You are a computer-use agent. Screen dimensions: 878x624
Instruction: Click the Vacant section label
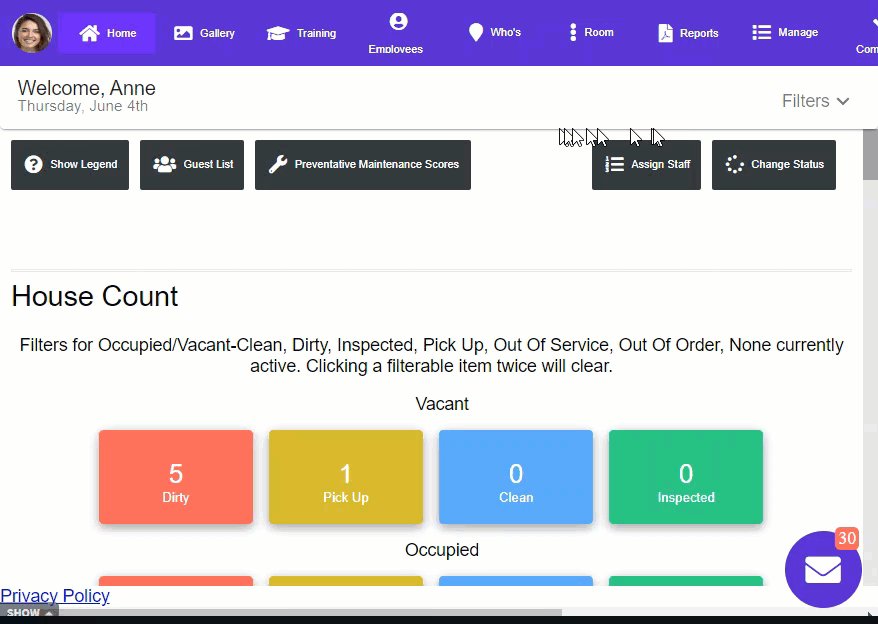tap(442, 404)
